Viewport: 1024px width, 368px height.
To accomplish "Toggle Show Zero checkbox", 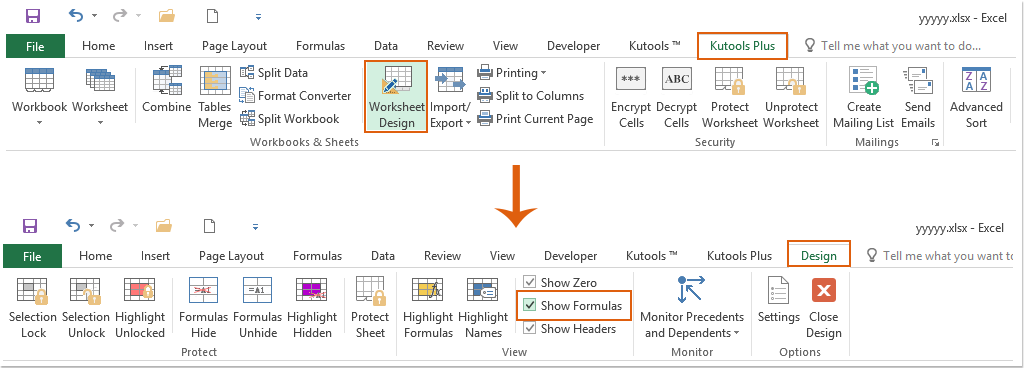I will 530,283.
